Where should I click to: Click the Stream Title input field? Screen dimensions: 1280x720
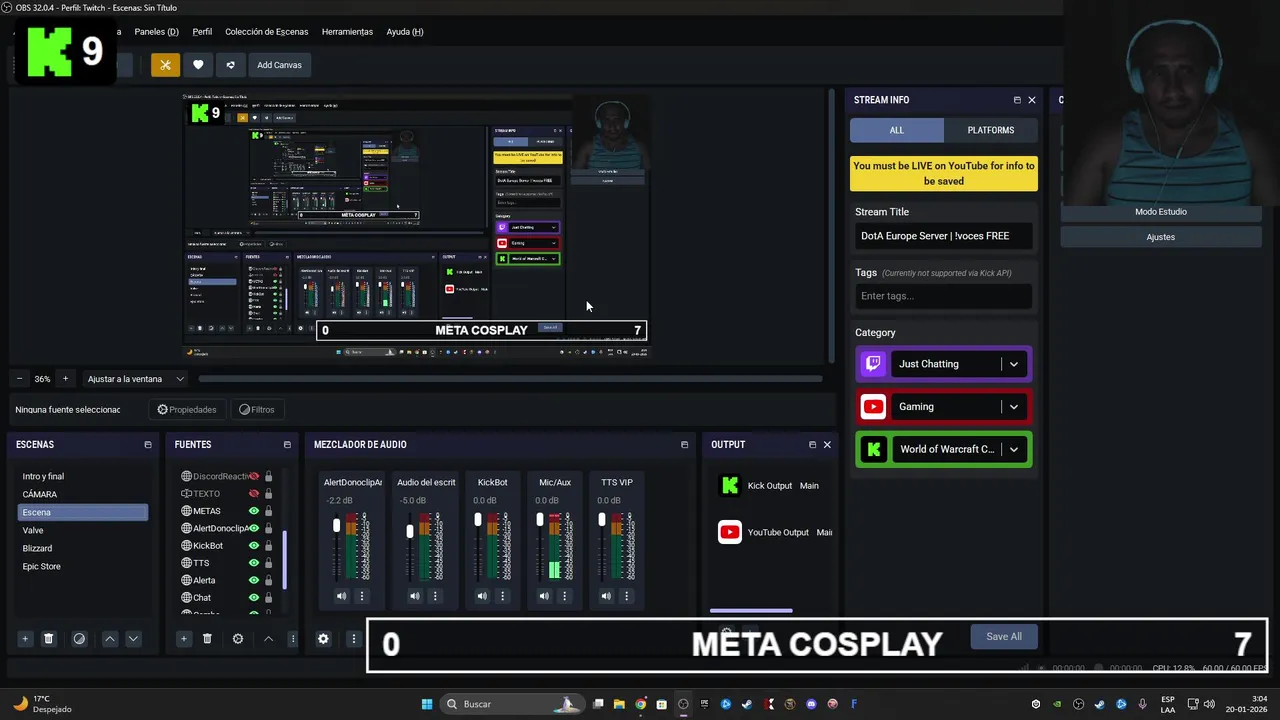943,236
